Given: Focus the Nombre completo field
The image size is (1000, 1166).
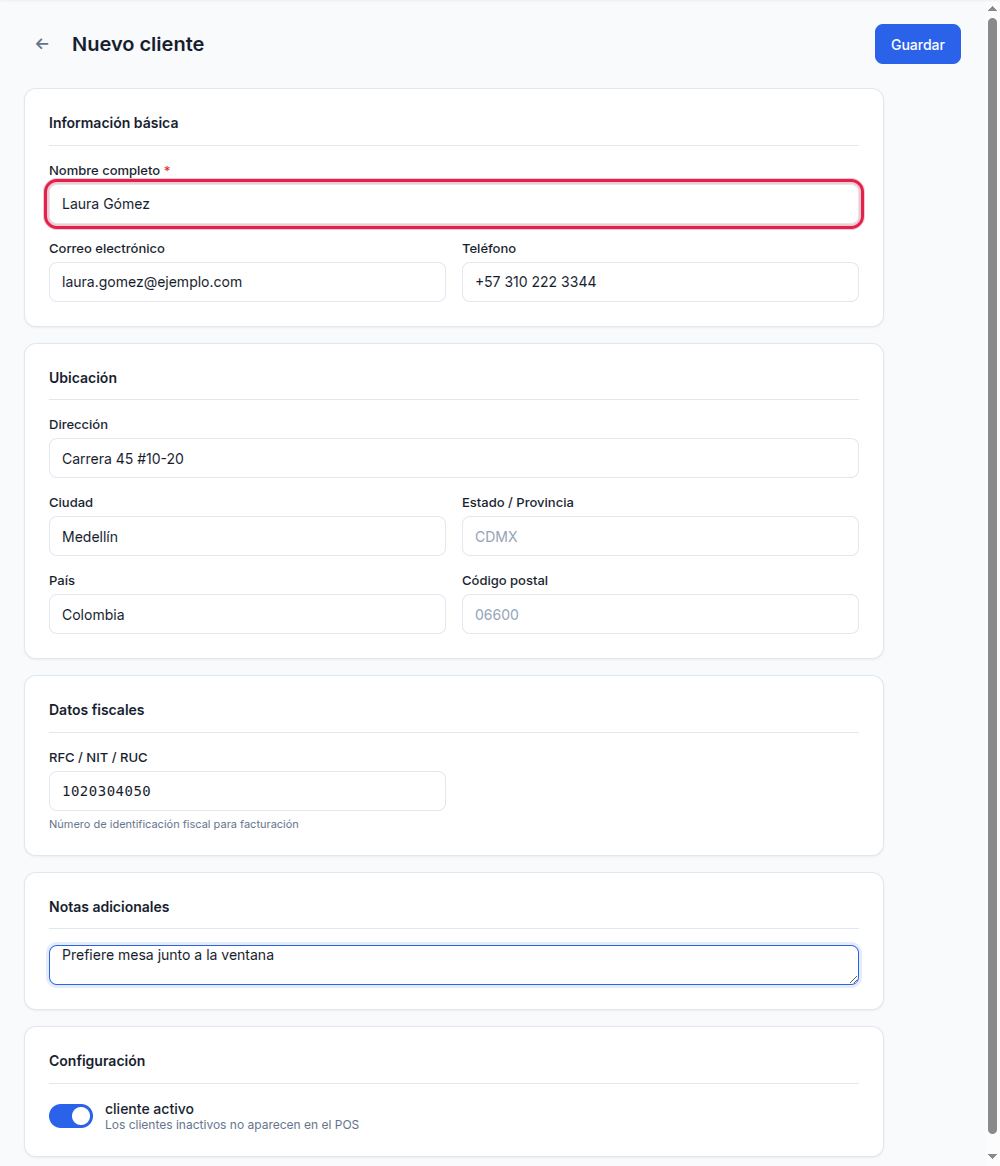Looking at the screenshot, I should (x=454, y=204).
